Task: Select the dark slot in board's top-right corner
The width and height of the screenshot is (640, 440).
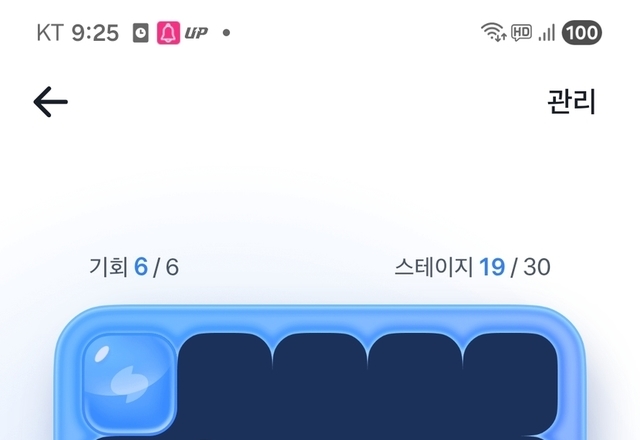Action: coord(510,383)
